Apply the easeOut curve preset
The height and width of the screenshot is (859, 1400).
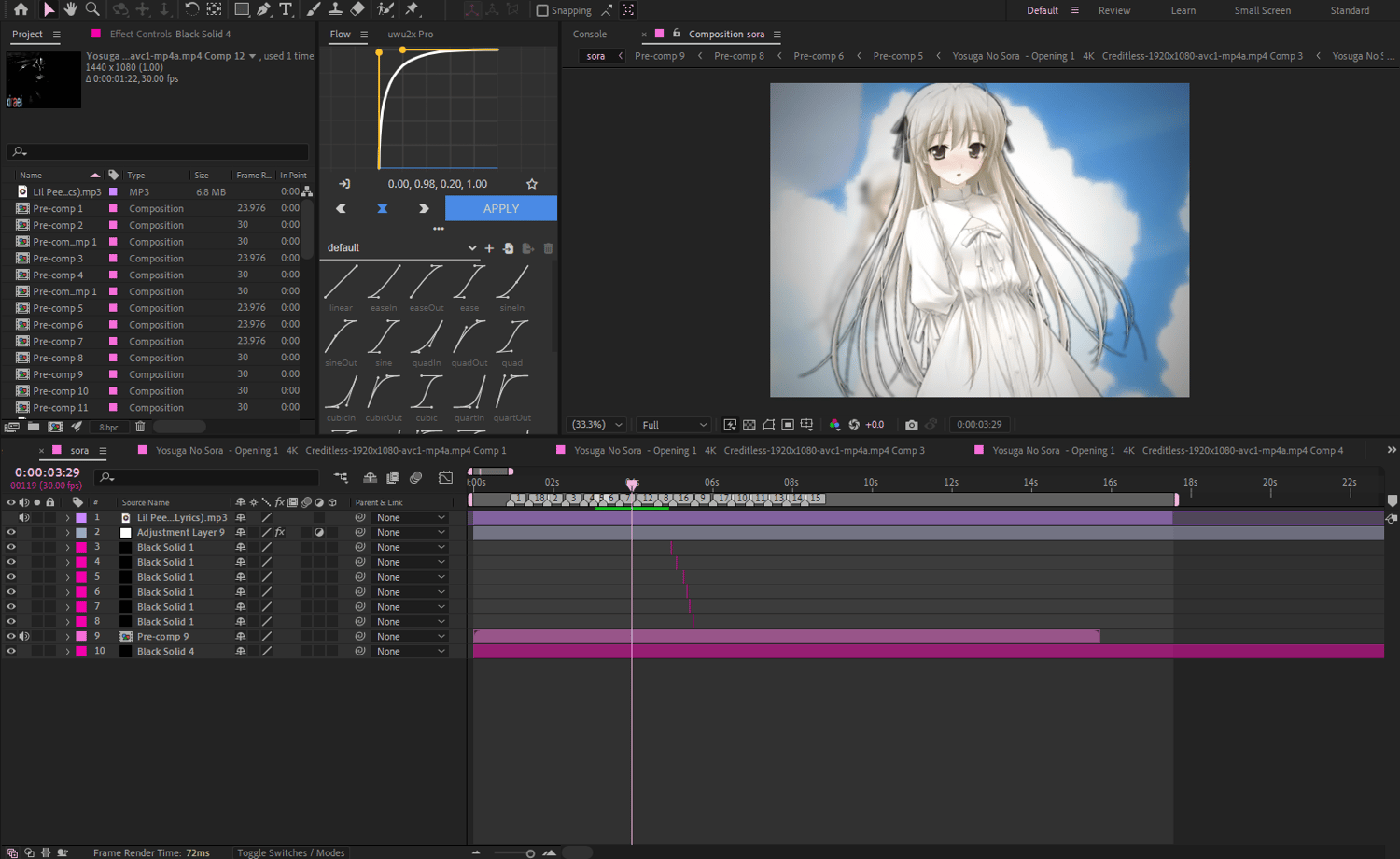click(x=427, y=288)
